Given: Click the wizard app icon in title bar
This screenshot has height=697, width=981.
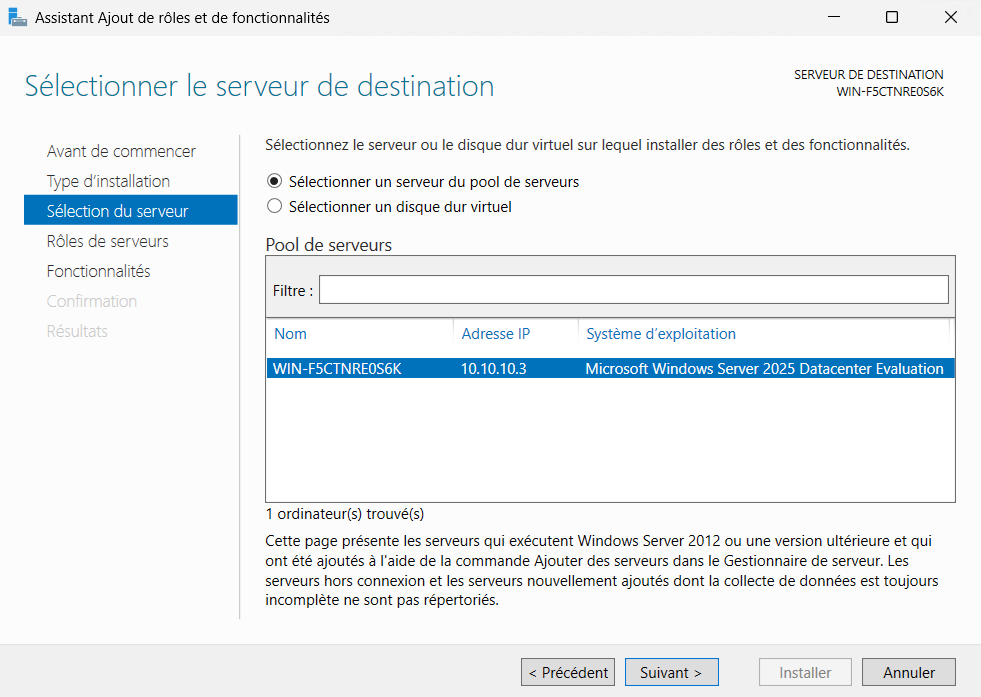Looking at the screenshot, I should [x=17, y=17].
